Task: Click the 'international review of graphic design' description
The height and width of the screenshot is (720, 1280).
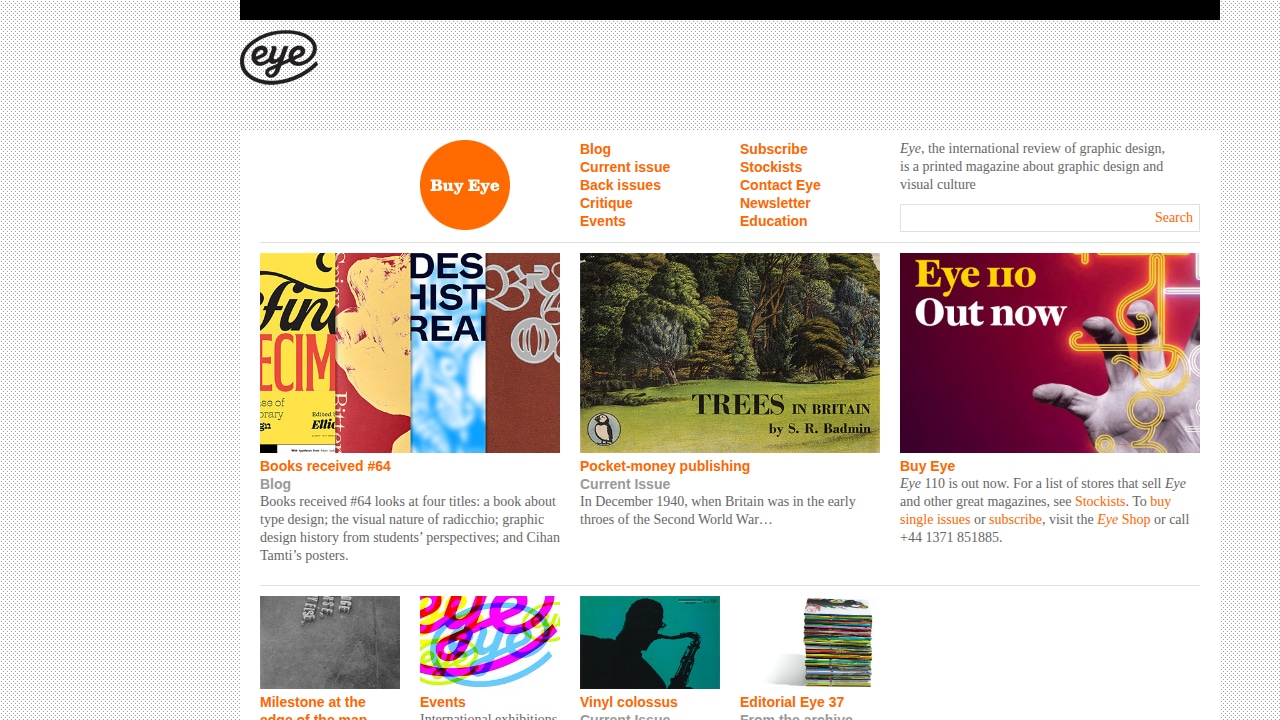Action: [1033, 167]
